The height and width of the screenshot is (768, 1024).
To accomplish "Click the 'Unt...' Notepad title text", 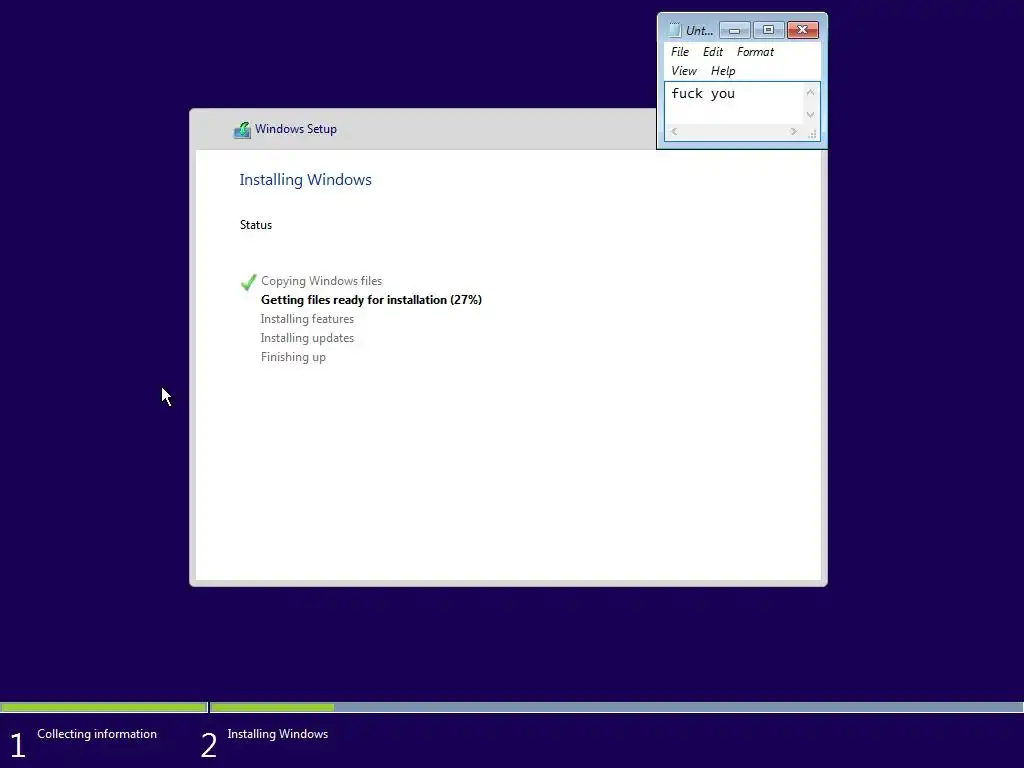I will tap(699, 31).
